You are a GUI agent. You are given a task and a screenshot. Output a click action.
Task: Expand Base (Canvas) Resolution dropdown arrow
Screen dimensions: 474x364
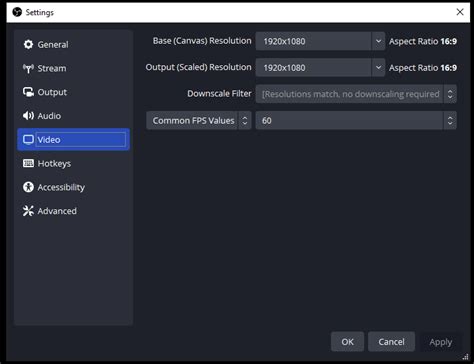pyautogui.click(x=378, y=41)
